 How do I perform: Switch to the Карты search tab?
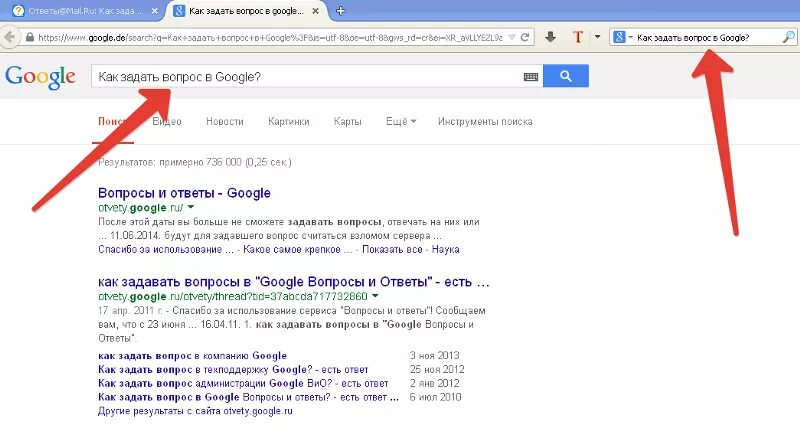pos(347,121)
